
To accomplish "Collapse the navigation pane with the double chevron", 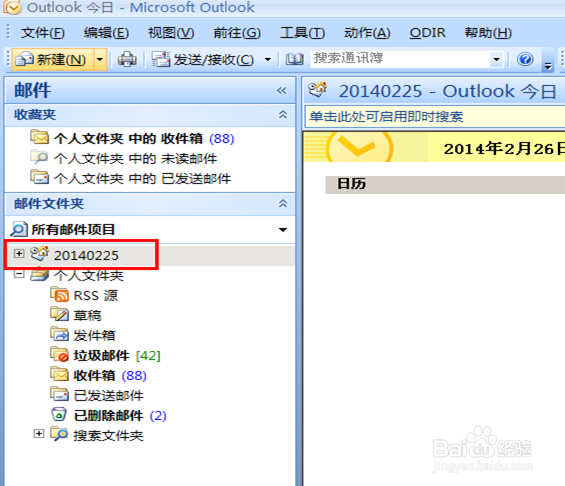I will coord(282,90).
